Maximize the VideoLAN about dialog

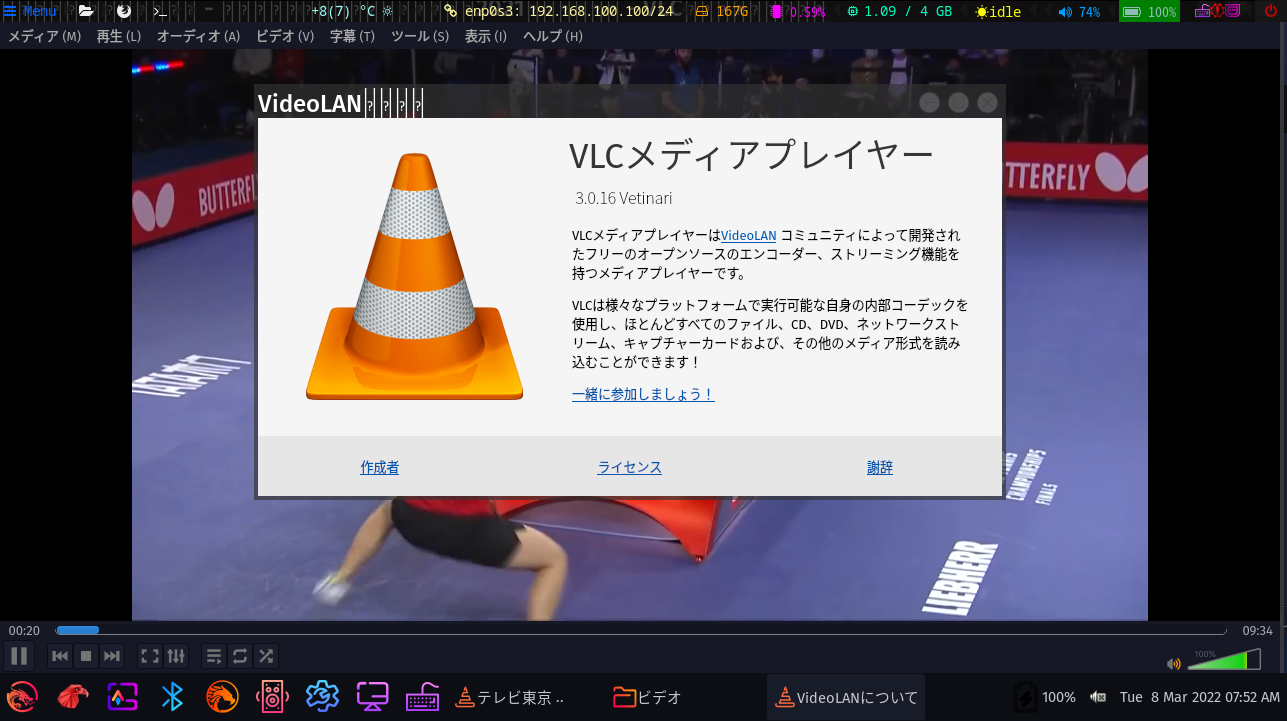click(958, 102)
